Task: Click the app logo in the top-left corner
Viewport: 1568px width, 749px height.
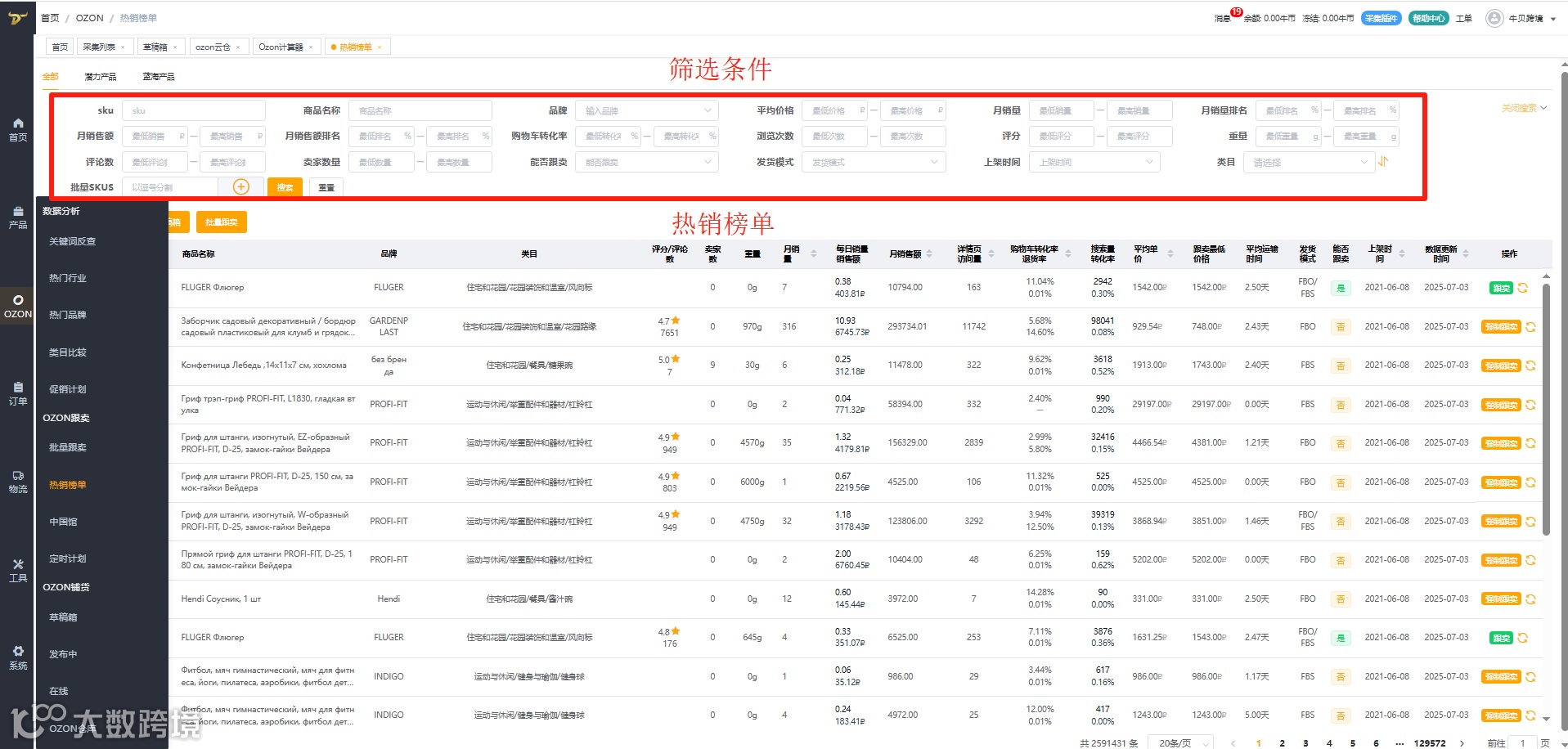Action: (17, 18)
